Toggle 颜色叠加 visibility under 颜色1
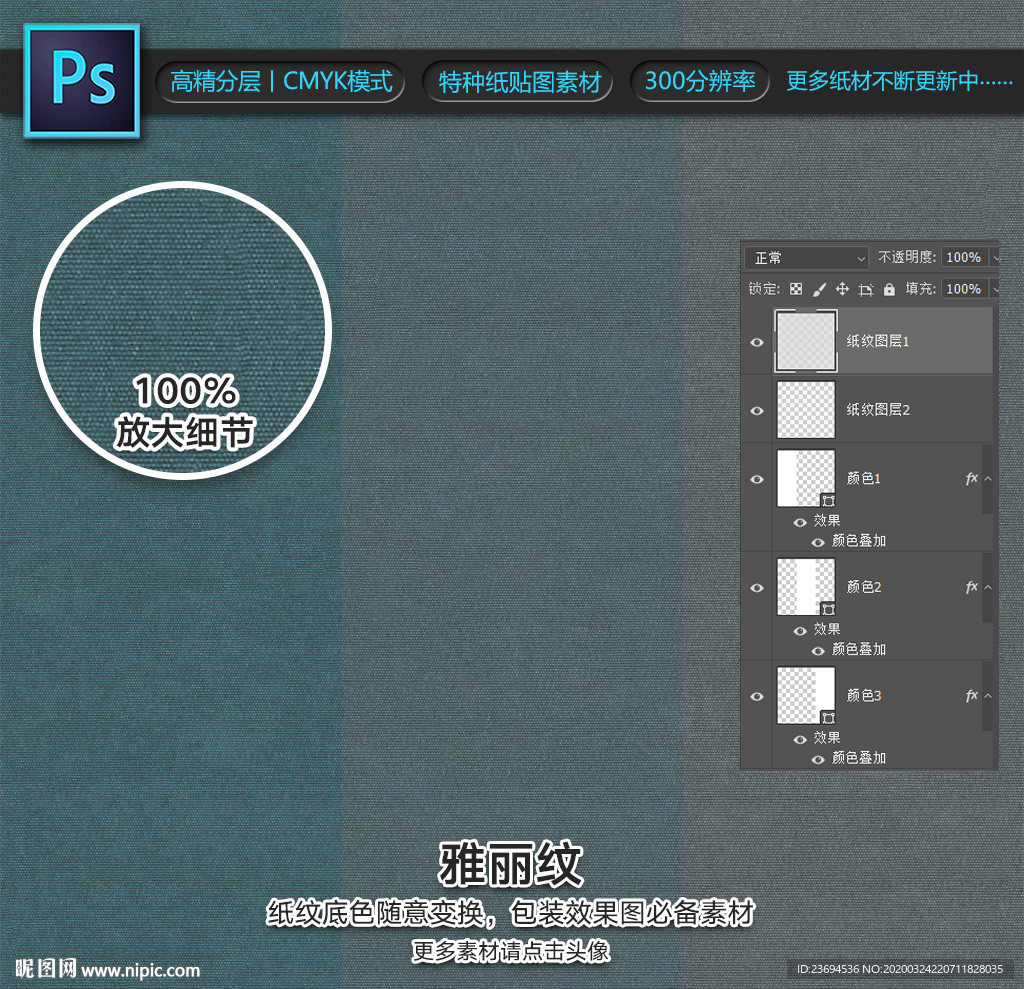This screenshot has height=989, width=1024. 818,542
